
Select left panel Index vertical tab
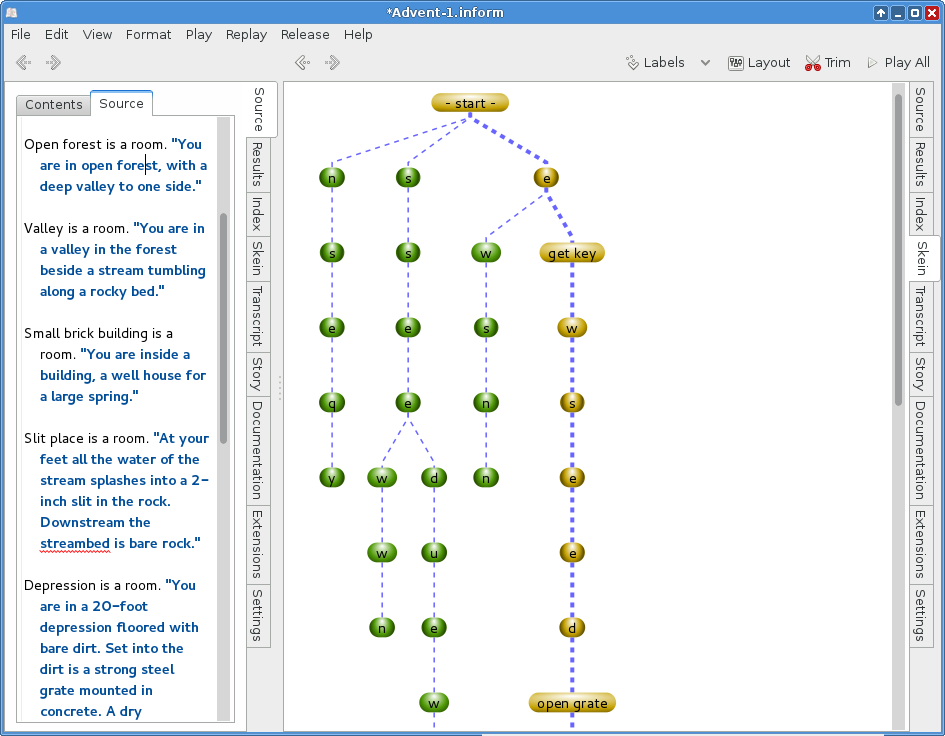[x=258, y=214]
